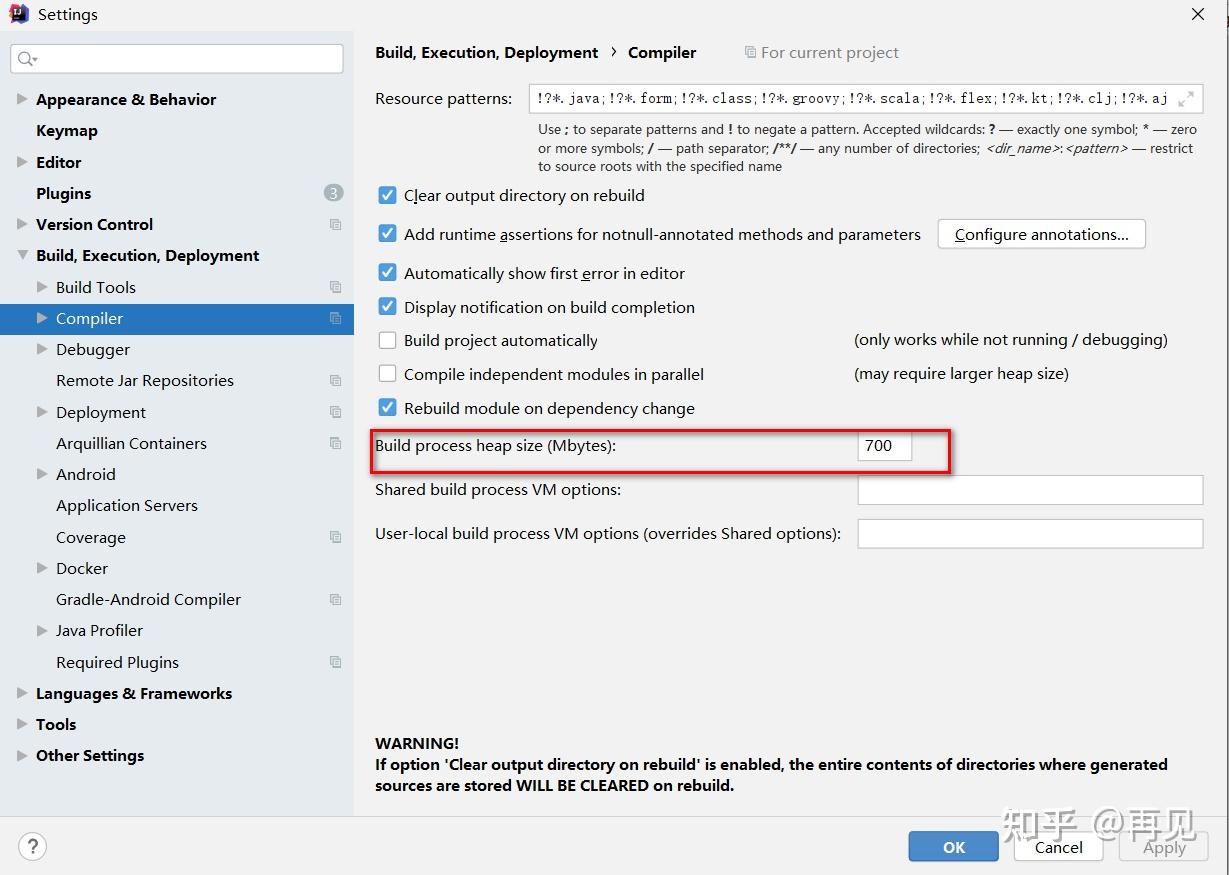Image resolution: width=1229 pixels, height=875 pixels.
Task: Click the project-level icon beside Coverage
Action: tap(335, 537)
